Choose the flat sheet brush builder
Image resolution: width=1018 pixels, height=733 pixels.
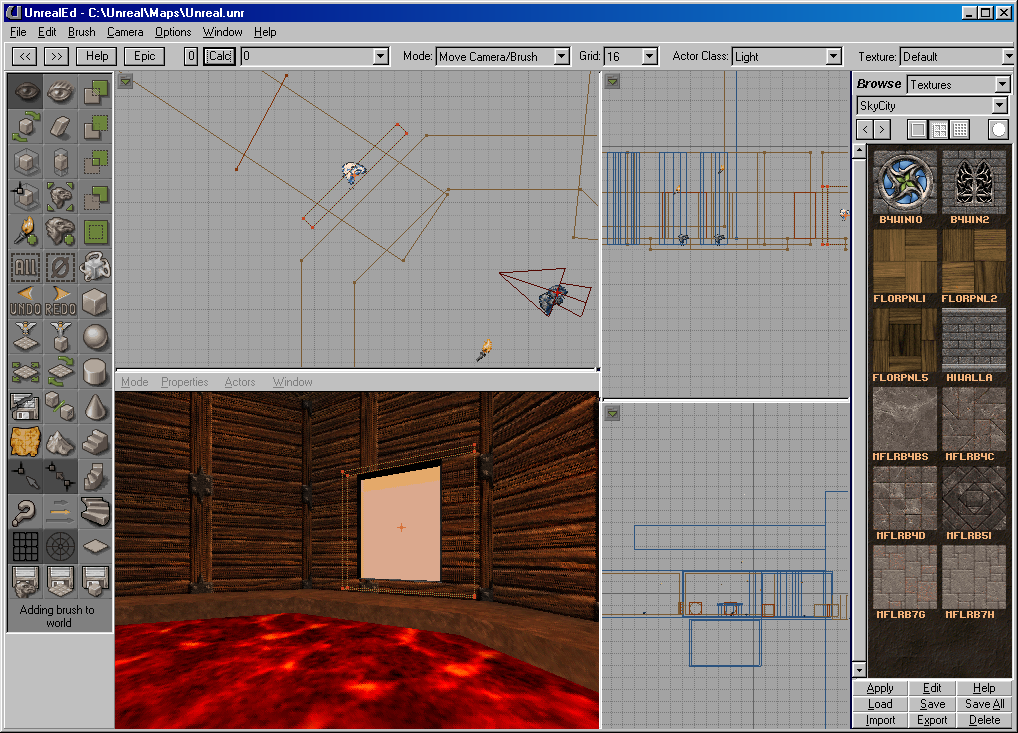95,547
